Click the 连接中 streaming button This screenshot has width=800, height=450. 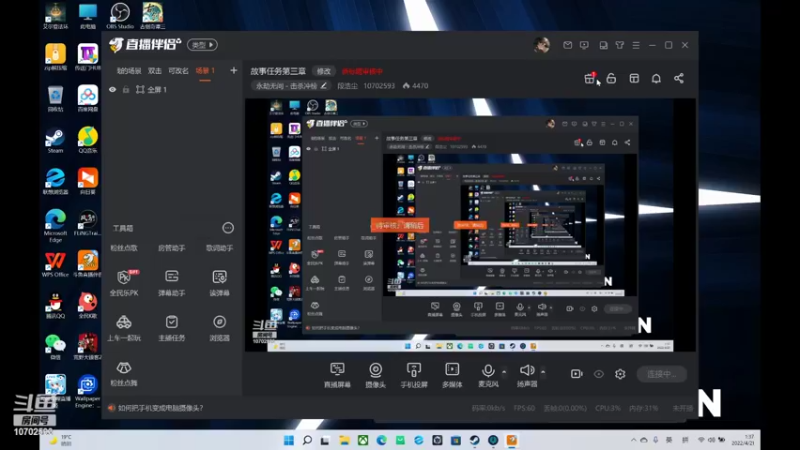(x=662, y=374)
